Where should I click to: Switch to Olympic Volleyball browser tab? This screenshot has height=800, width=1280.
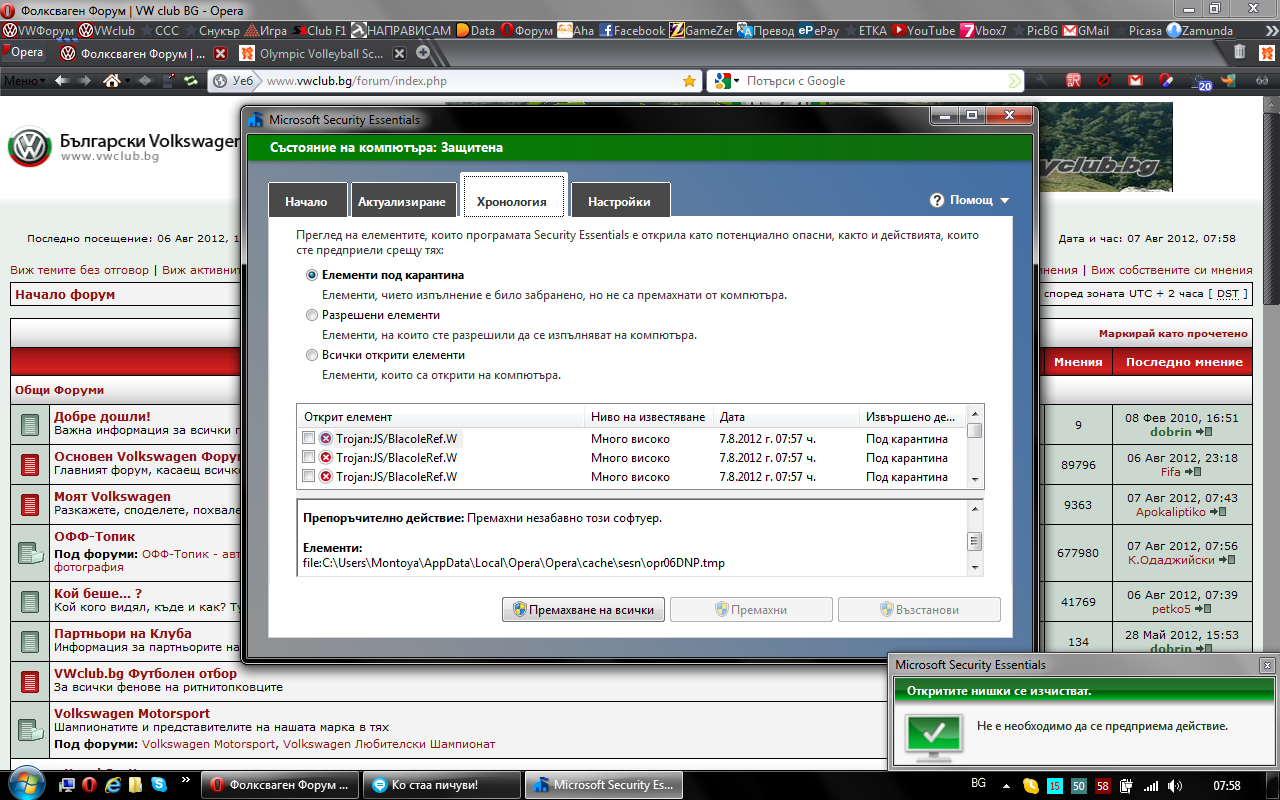coord(320,54)
